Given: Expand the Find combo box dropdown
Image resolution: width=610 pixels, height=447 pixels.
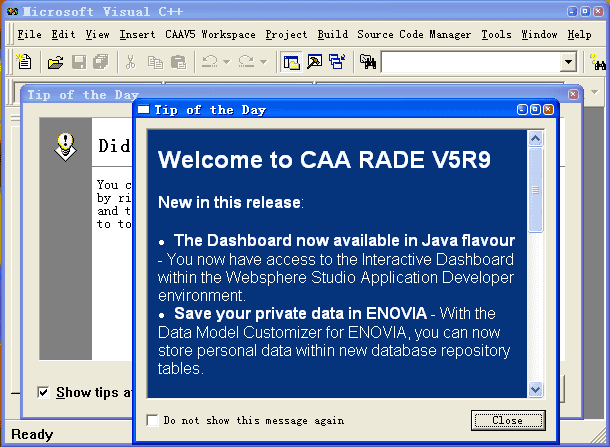Looking at the screenshot, I should point(568,62).
